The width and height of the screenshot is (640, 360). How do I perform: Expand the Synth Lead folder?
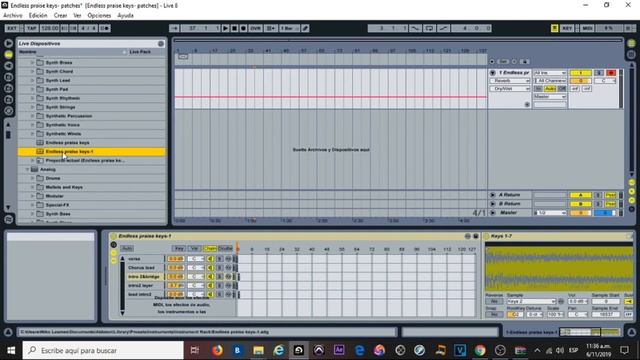32,80
